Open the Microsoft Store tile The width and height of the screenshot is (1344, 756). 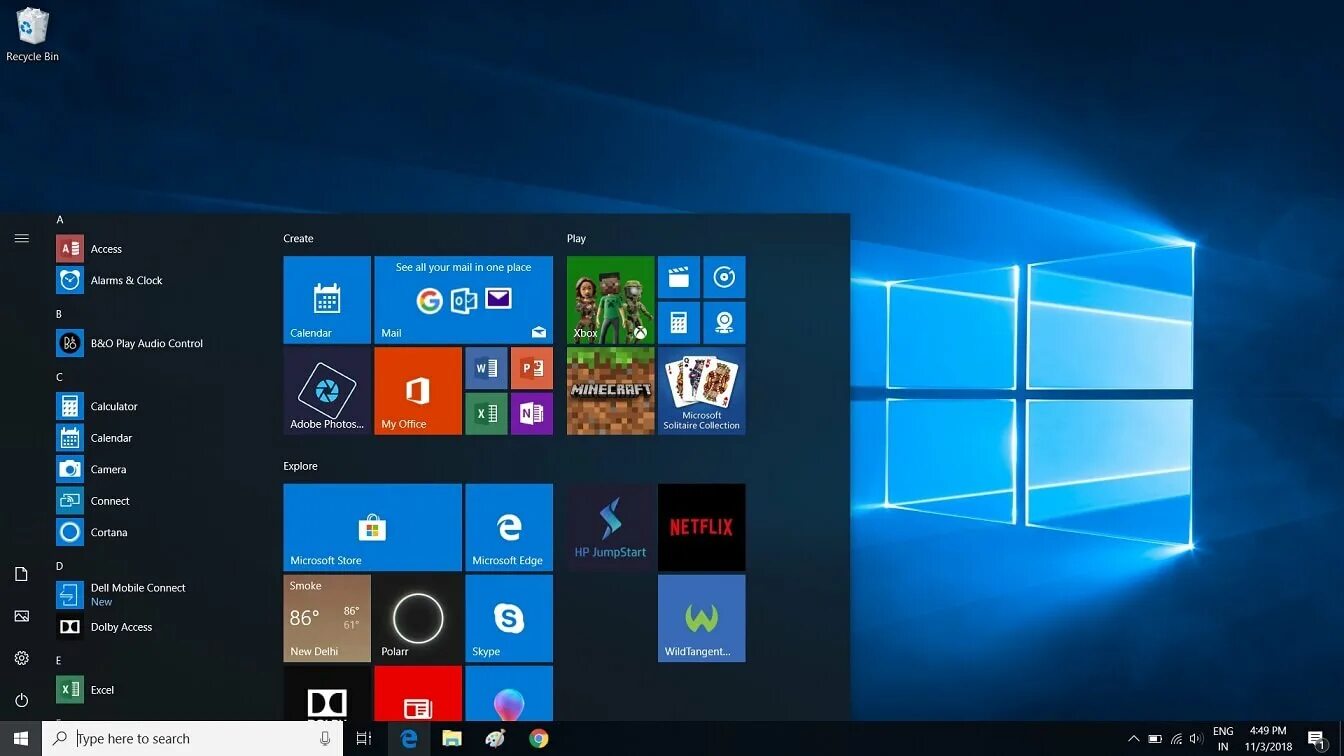[373, 527]
